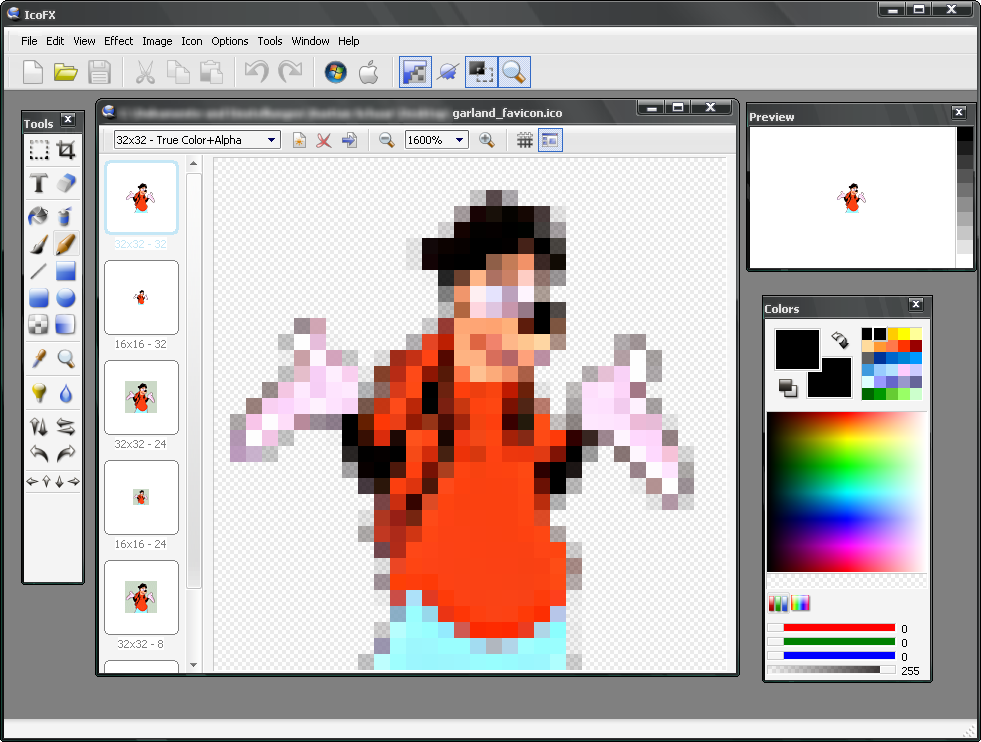The width and height of the screenshot is (981, 742).
Task: Select the rectangular selection tool
Action: [38, 151]
